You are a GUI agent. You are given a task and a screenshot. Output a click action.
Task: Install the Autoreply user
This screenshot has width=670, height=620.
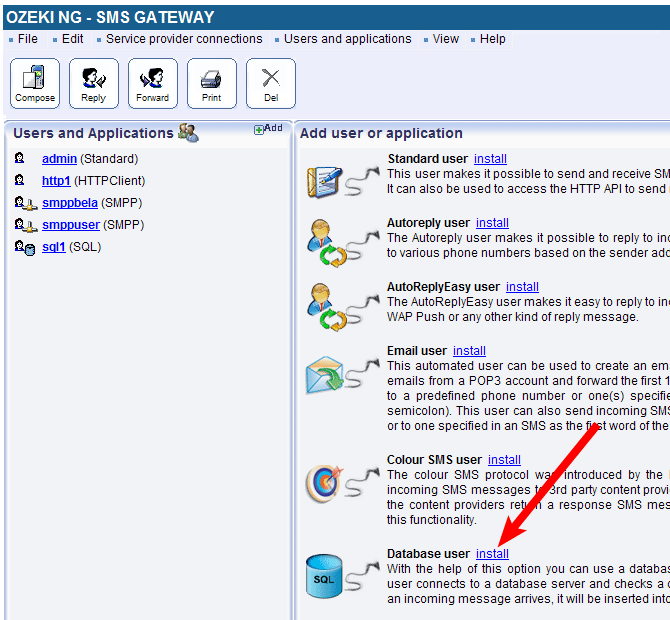tap(492, 223)
